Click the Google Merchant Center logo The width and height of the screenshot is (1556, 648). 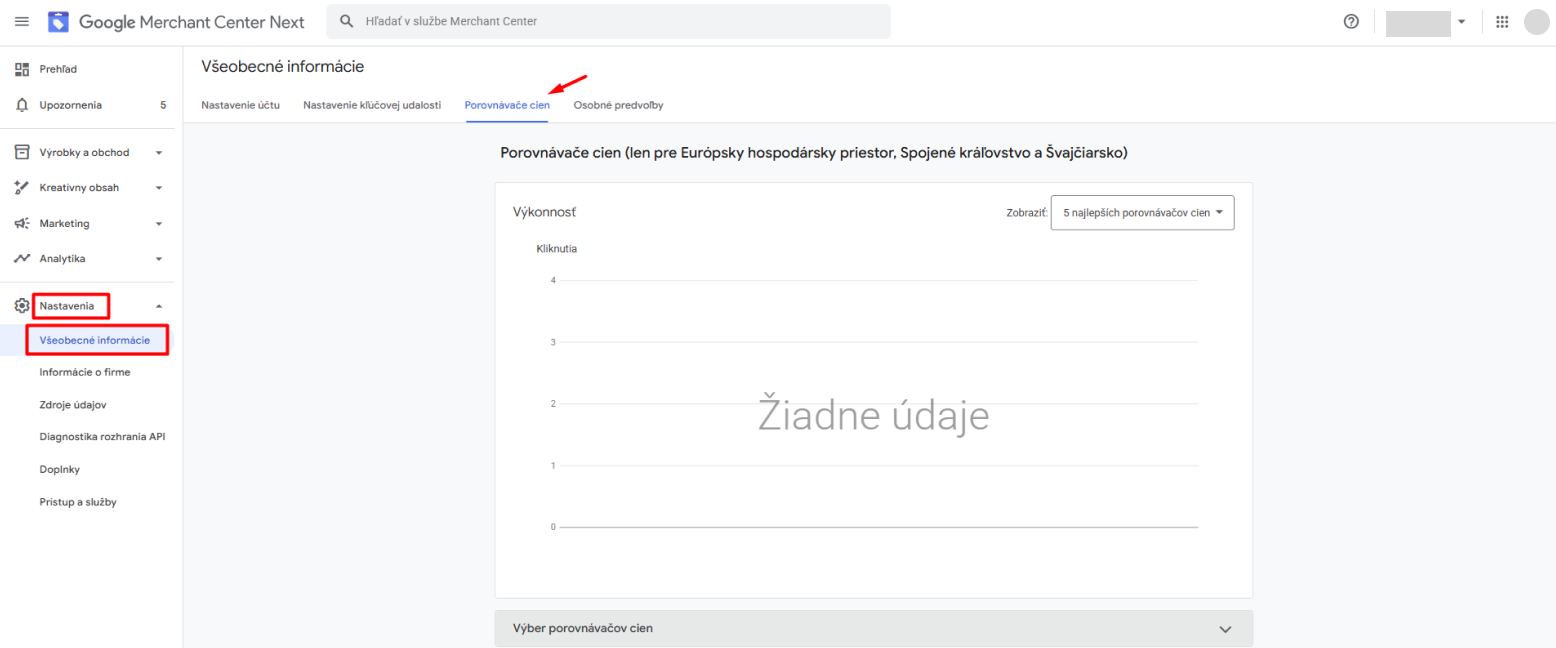tap(59, 22)
